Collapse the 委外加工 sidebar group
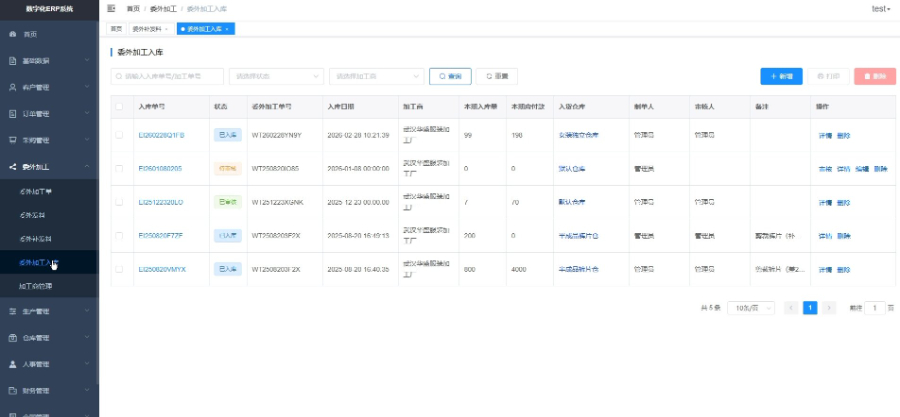 coord(49,167)
